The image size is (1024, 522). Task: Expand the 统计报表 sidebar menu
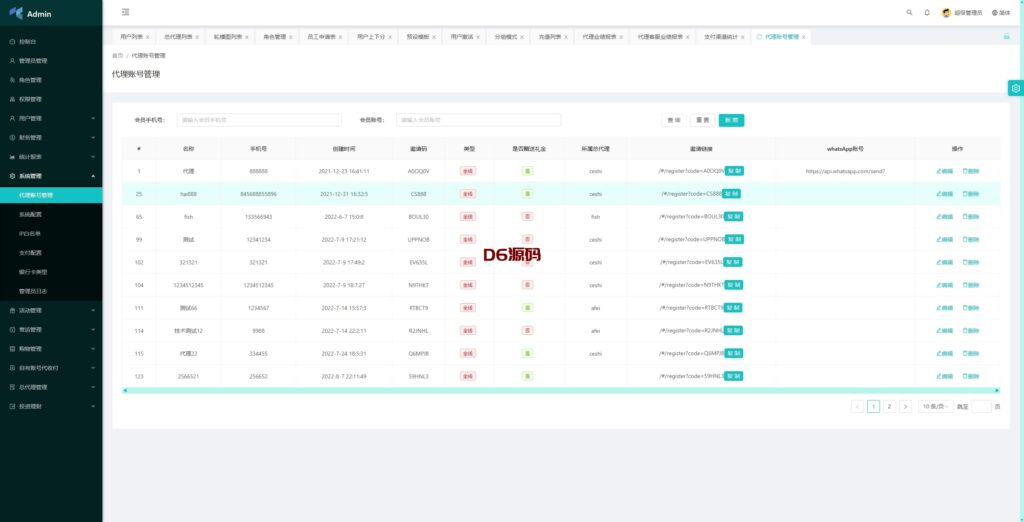(x=51, y=157)
